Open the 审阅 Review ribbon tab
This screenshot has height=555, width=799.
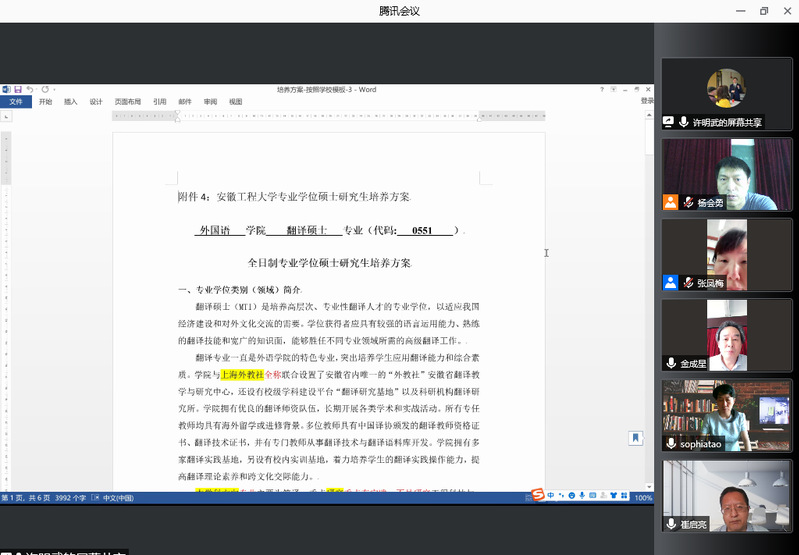coord(210,102)
